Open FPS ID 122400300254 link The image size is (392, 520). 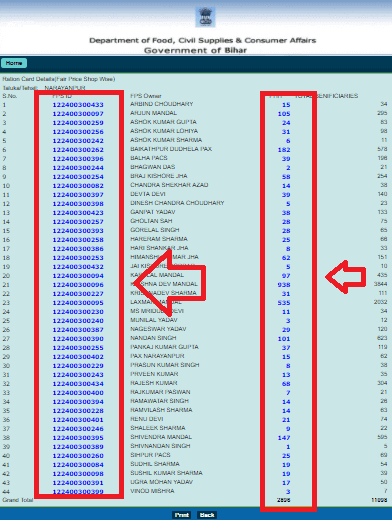tap(78, 177)
